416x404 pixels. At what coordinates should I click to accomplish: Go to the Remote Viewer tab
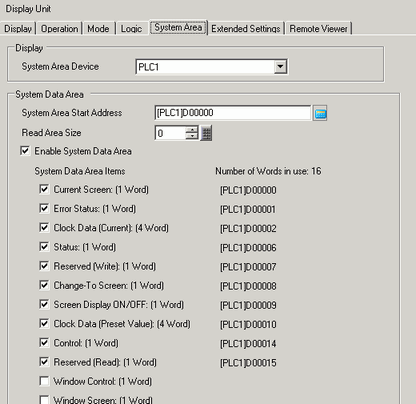[x=318, y=29]
